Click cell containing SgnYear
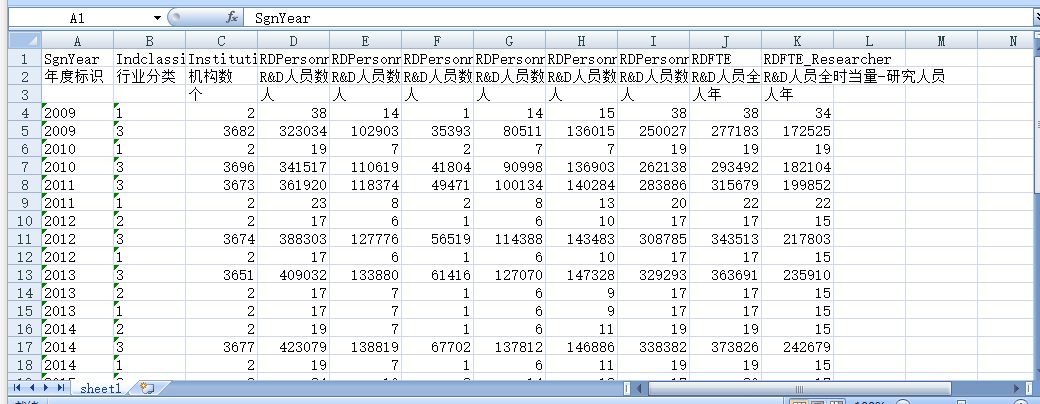The image size is (1040, 404). tap(78, 59)
